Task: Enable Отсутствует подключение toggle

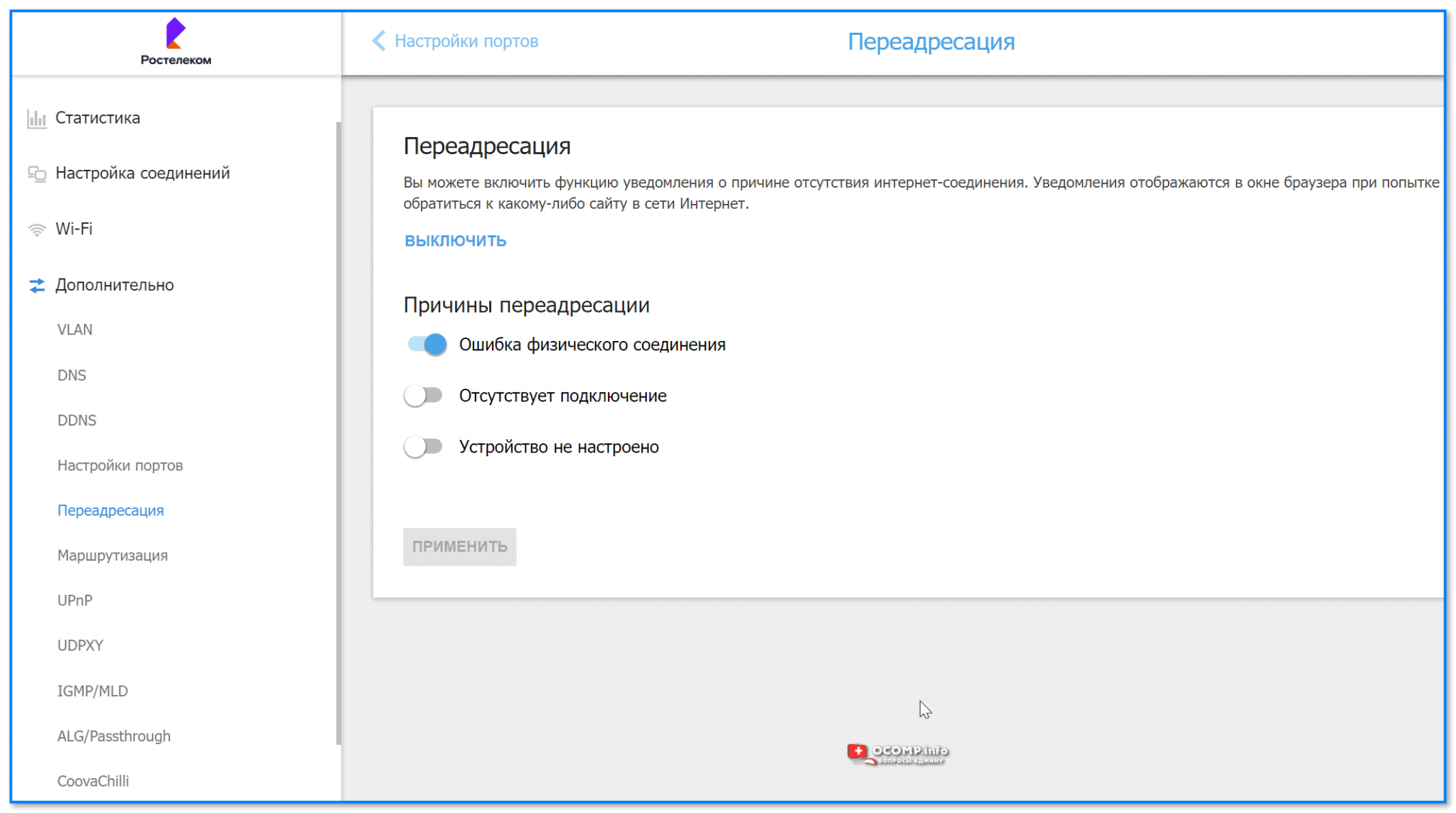Action: coord(423,396)
